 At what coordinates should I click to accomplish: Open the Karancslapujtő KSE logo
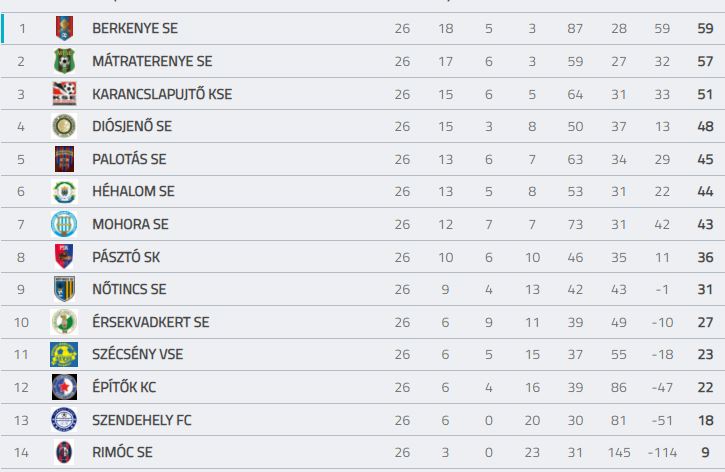click(x=64, y=94)
